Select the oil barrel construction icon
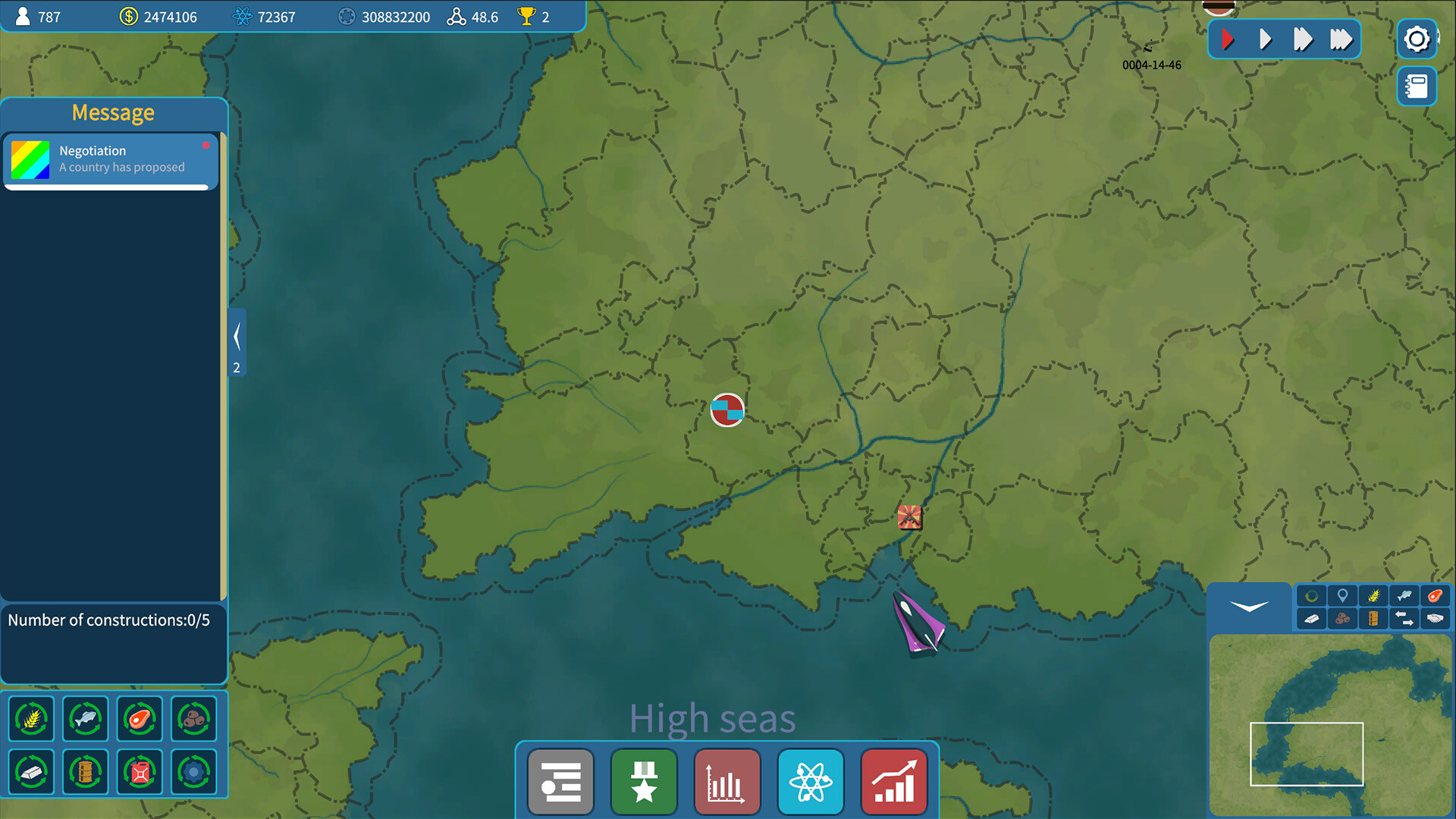Screen dimensions: 1456x819 [x=86, y=772]
